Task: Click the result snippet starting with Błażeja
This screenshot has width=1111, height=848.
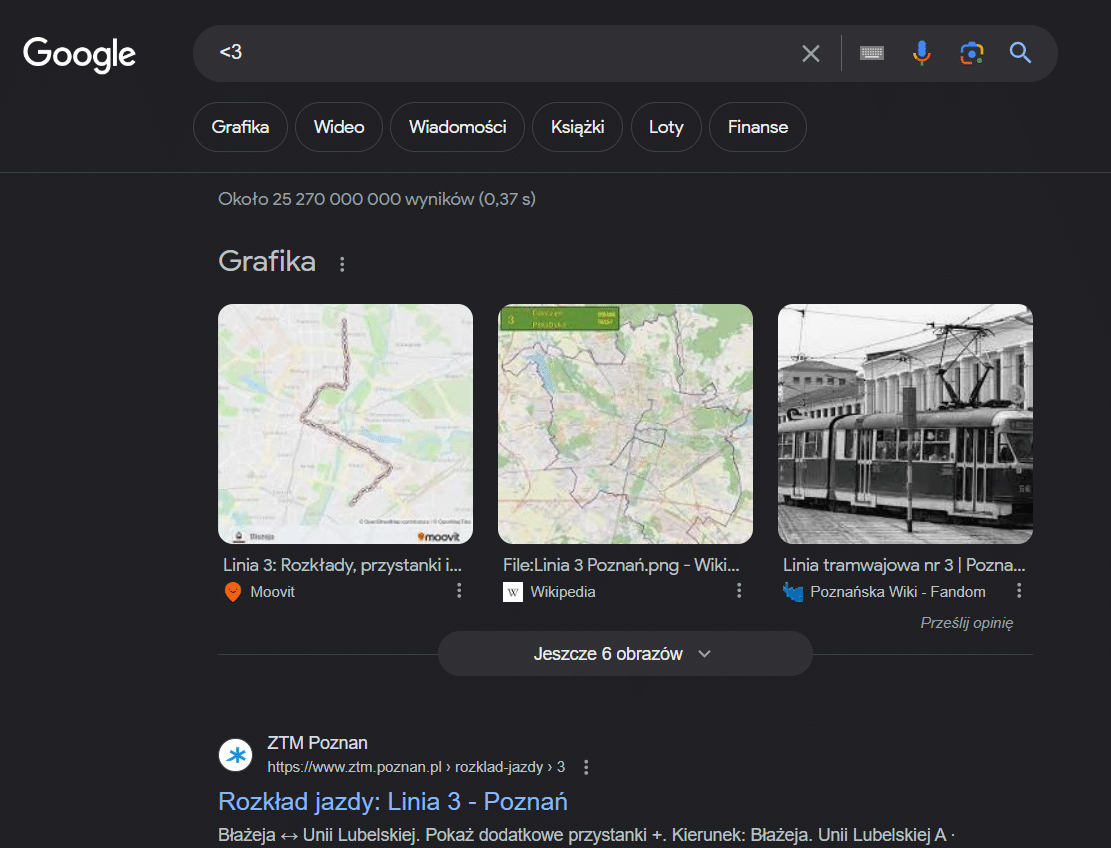Action: [587, 835]
